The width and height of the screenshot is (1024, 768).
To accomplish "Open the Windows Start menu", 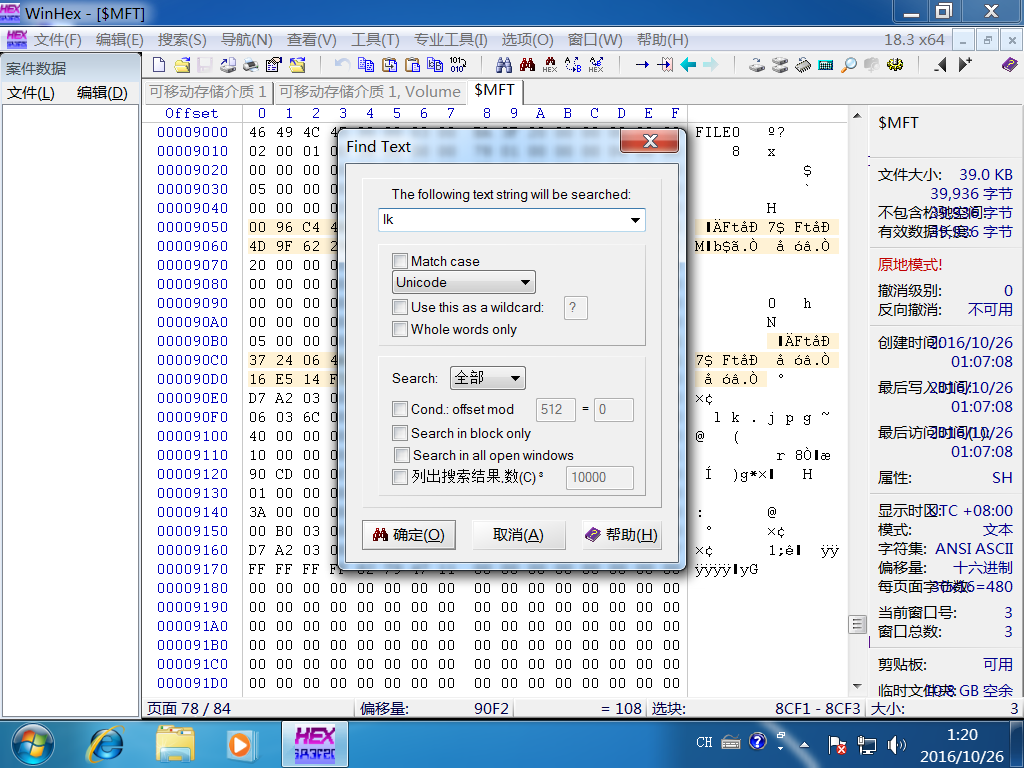I will pyautogui.click(x=33, y=744).
